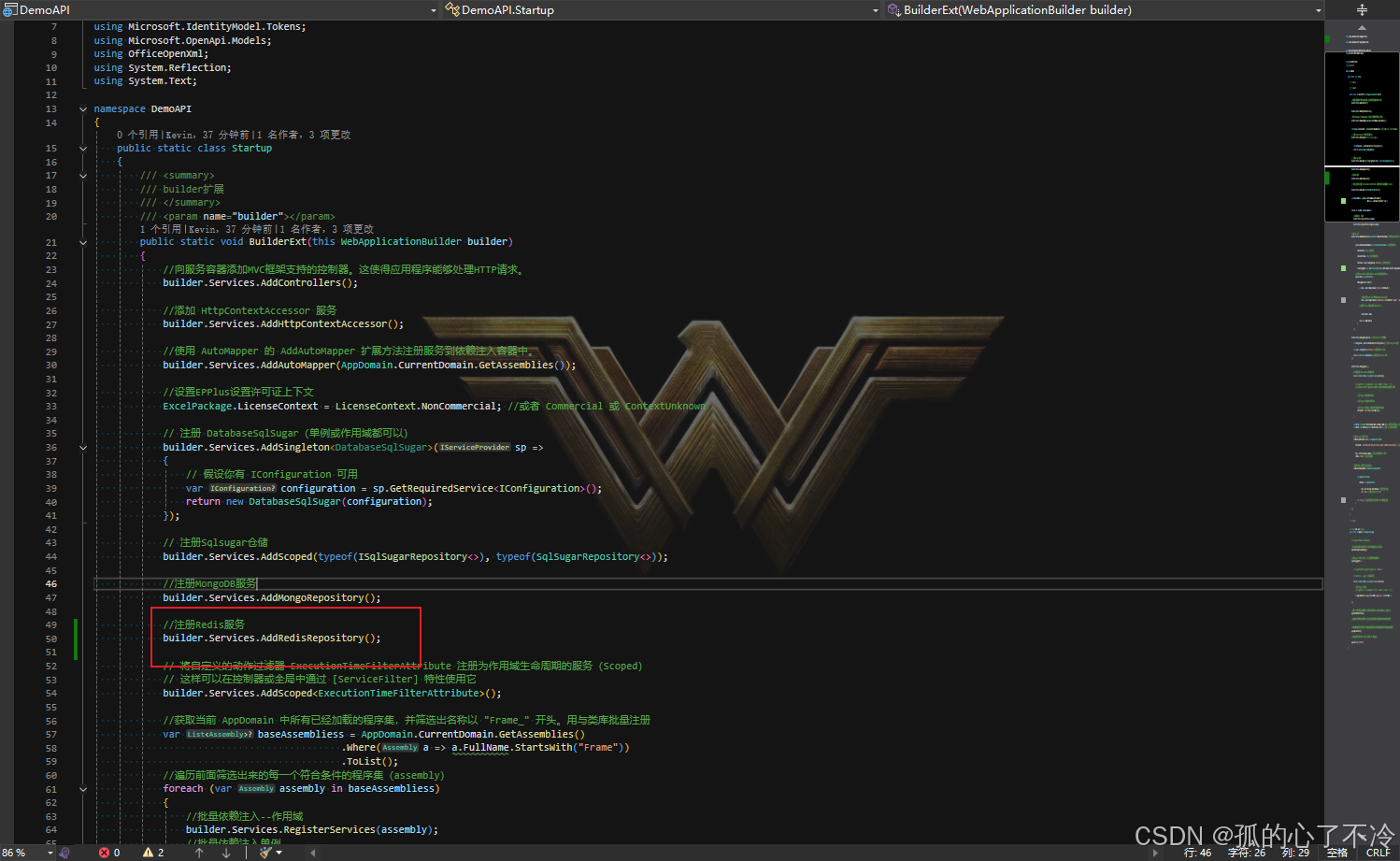Click 'AddHttpContextAccessor' on line 27
Viewport: 1400px width, 861px height.
tap(323, 324)
